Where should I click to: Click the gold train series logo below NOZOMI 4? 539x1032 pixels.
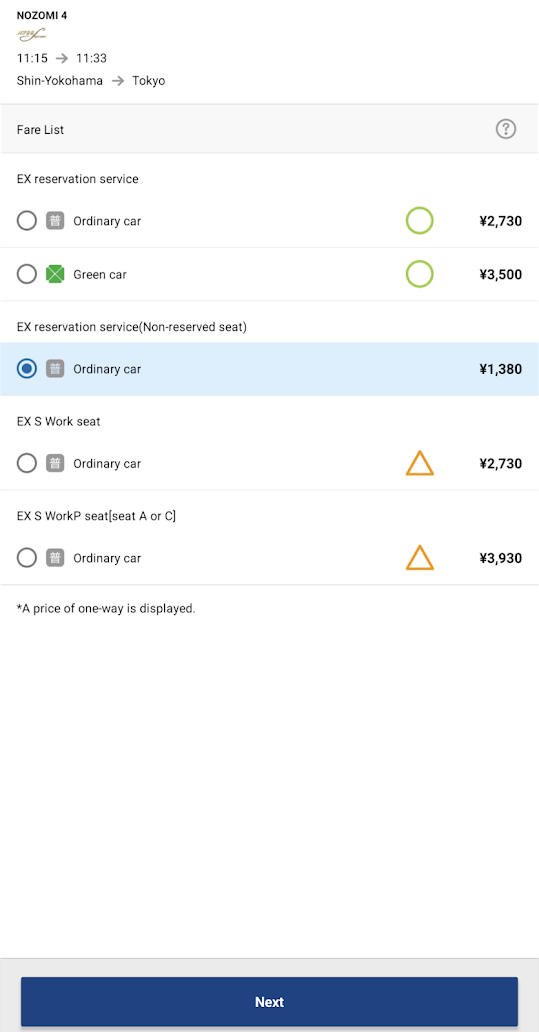[31, 35]
